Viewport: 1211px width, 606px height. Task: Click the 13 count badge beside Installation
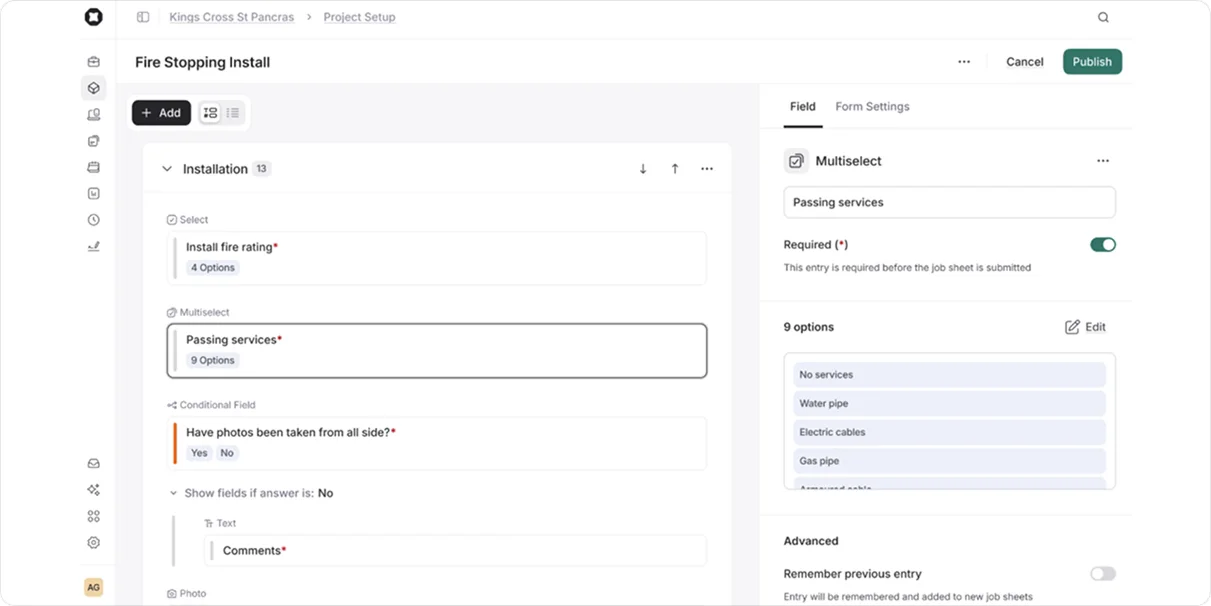(261, 169)
